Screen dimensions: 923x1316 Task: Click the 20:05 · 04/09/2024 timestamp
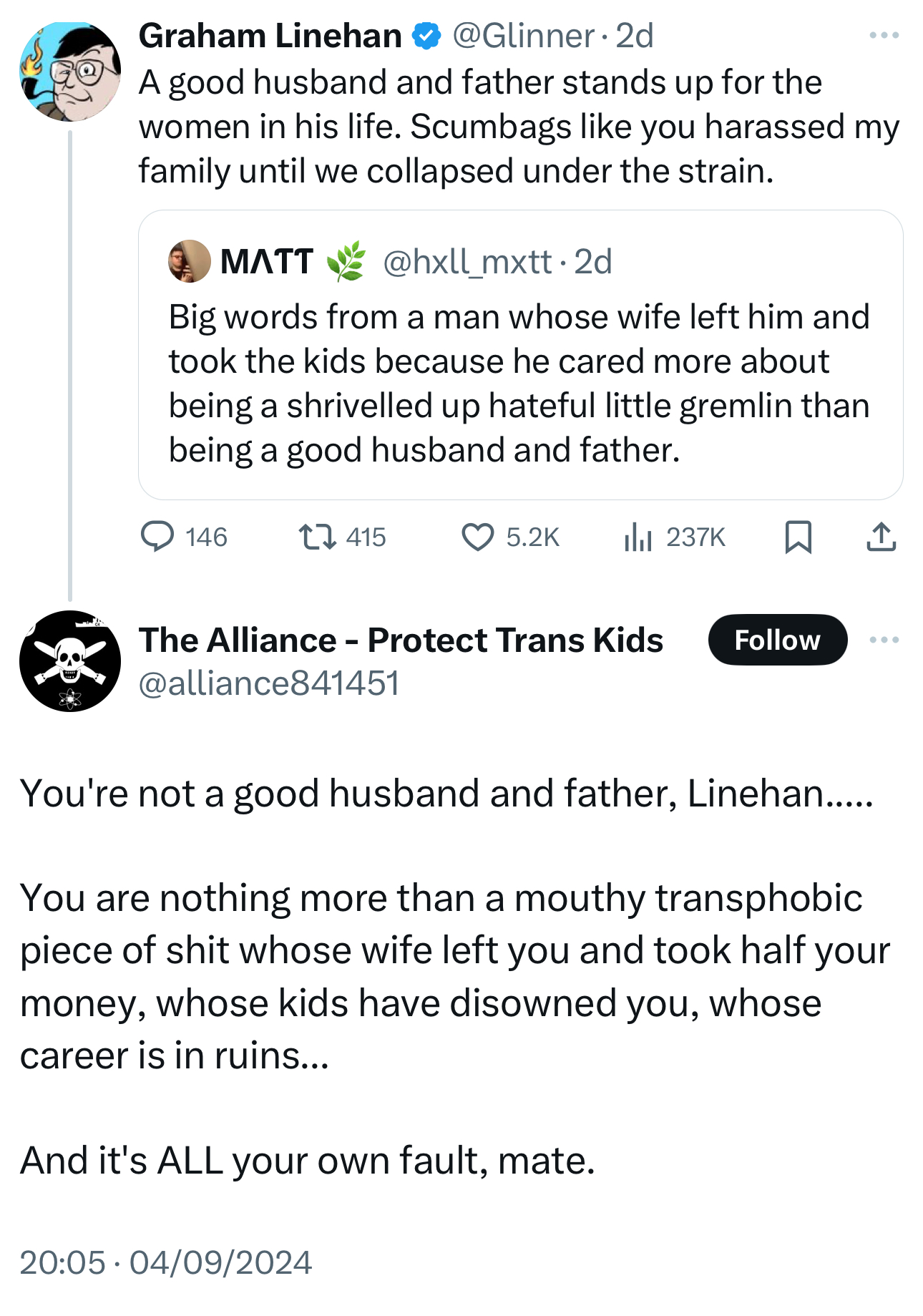[x=166, y=1262]
